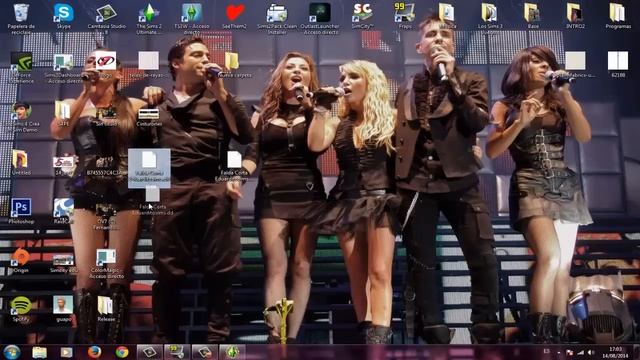
Task: Select the Spotify desktop shortcut
Action: 21,309
